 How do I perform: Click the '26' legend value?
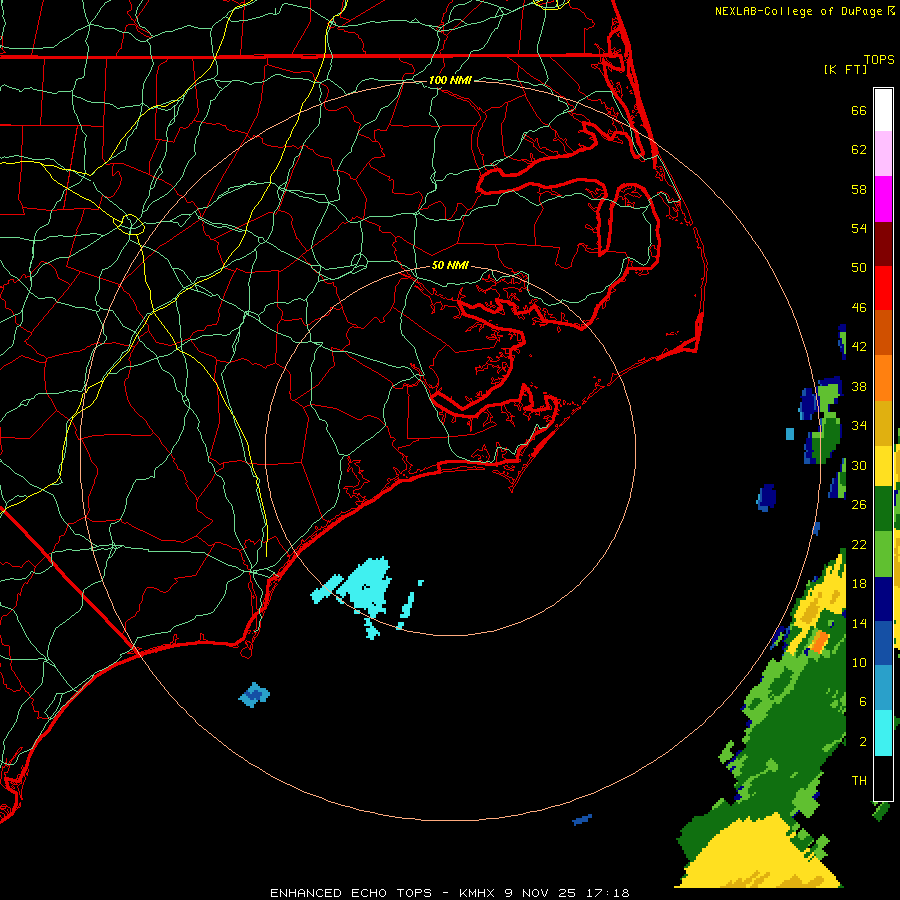pos(859,505)
